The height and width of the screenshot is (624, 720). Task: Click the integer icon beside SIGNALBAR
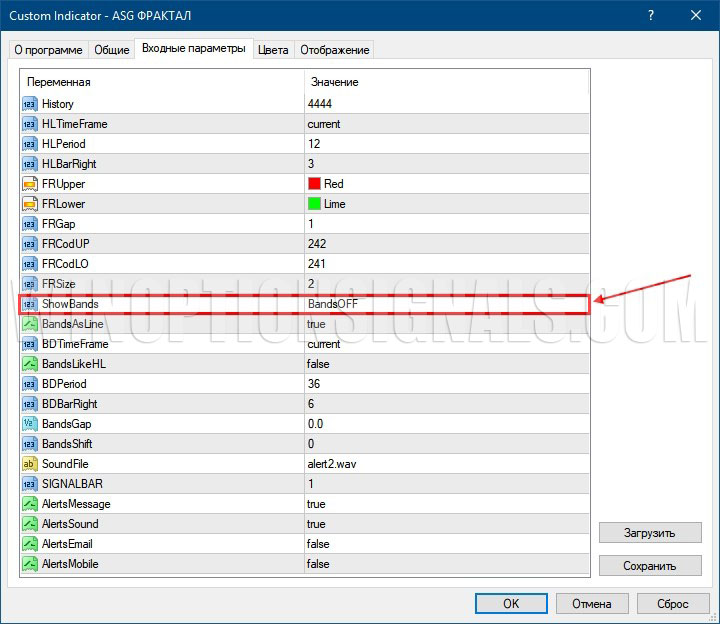[x=30, y=484]
